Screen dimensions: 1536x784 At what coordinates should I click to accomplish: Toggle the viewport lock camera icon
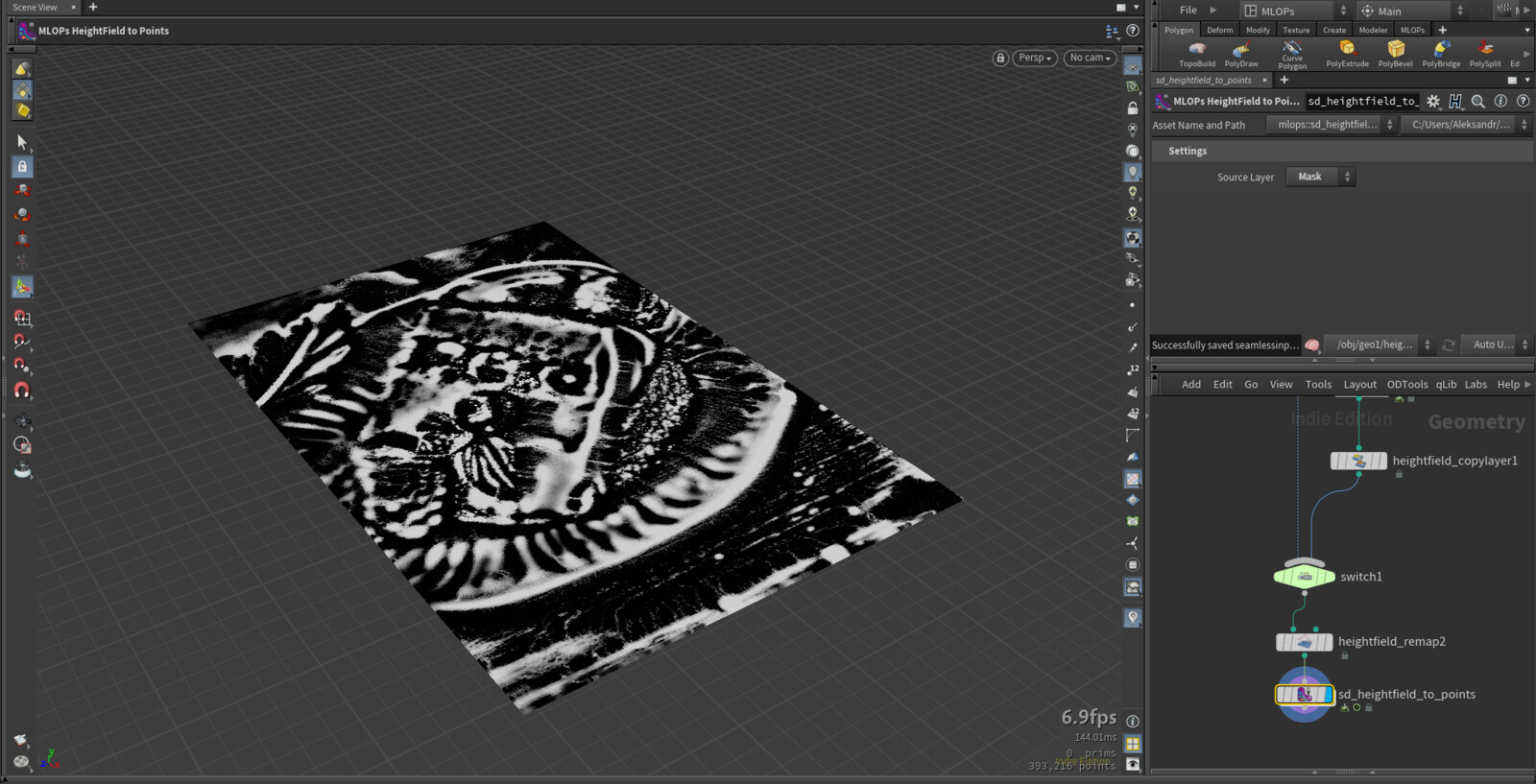[1000, 58]
